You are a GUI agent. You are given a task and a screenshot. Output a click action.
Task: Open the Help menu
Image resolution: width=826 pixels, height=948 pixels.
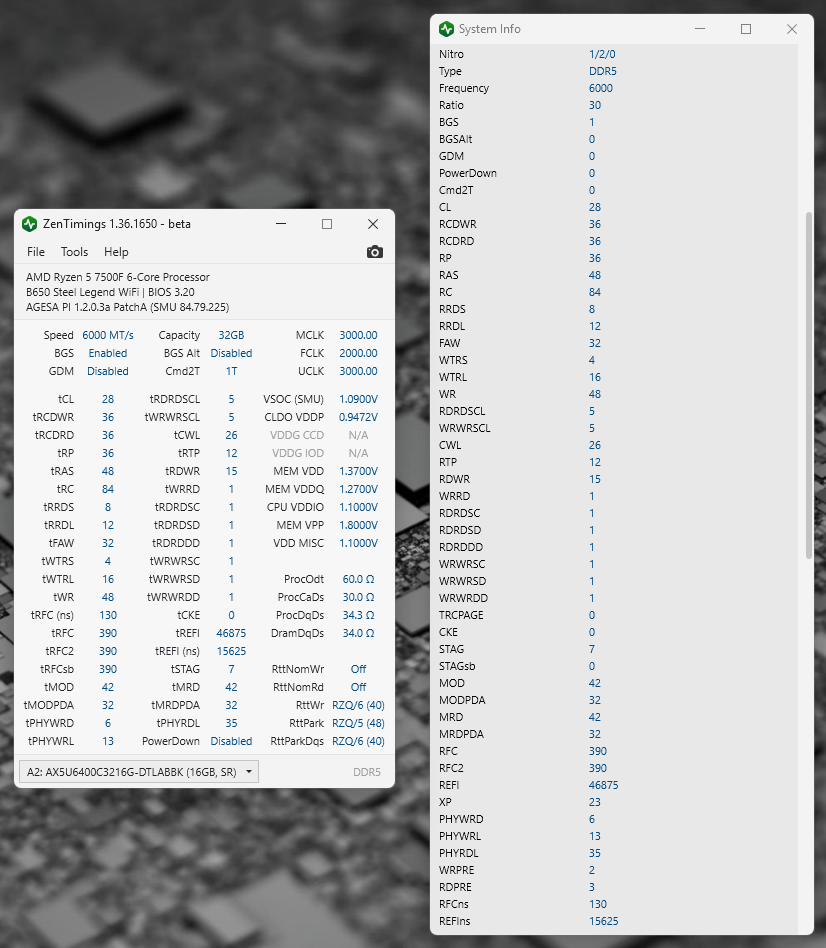click(x=116, y=252)
